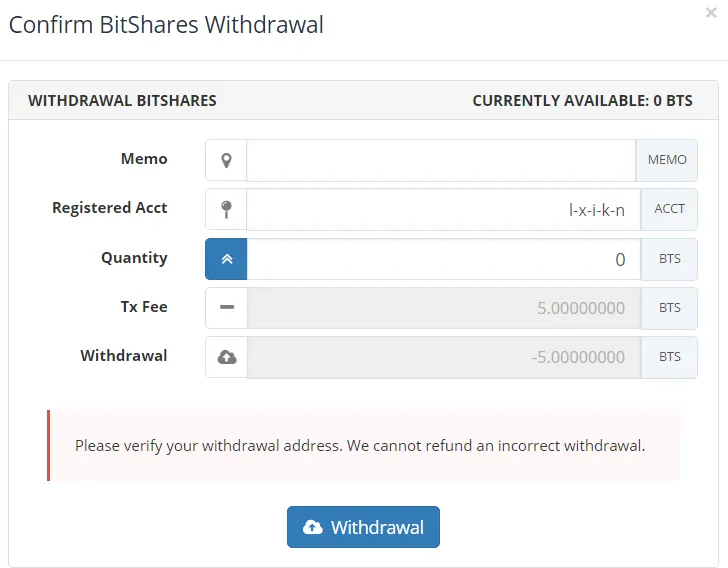Click the double chevron max quantity button

point(226,259)
